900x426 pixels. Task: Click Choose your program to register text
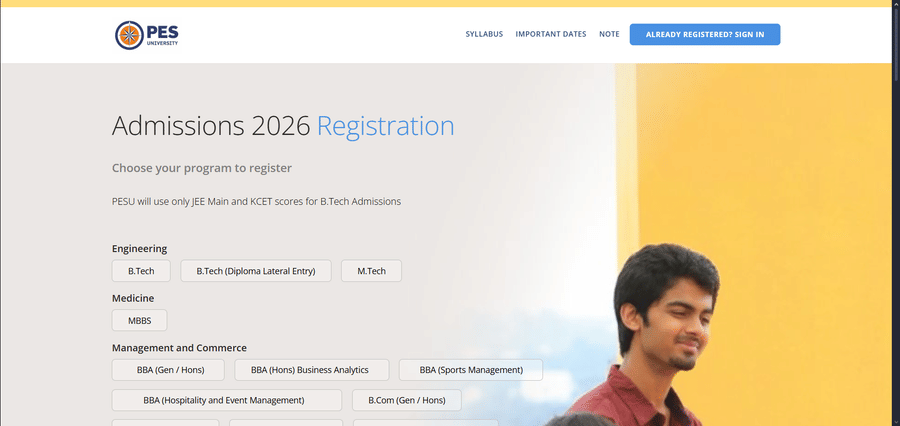tap(201, 168)
